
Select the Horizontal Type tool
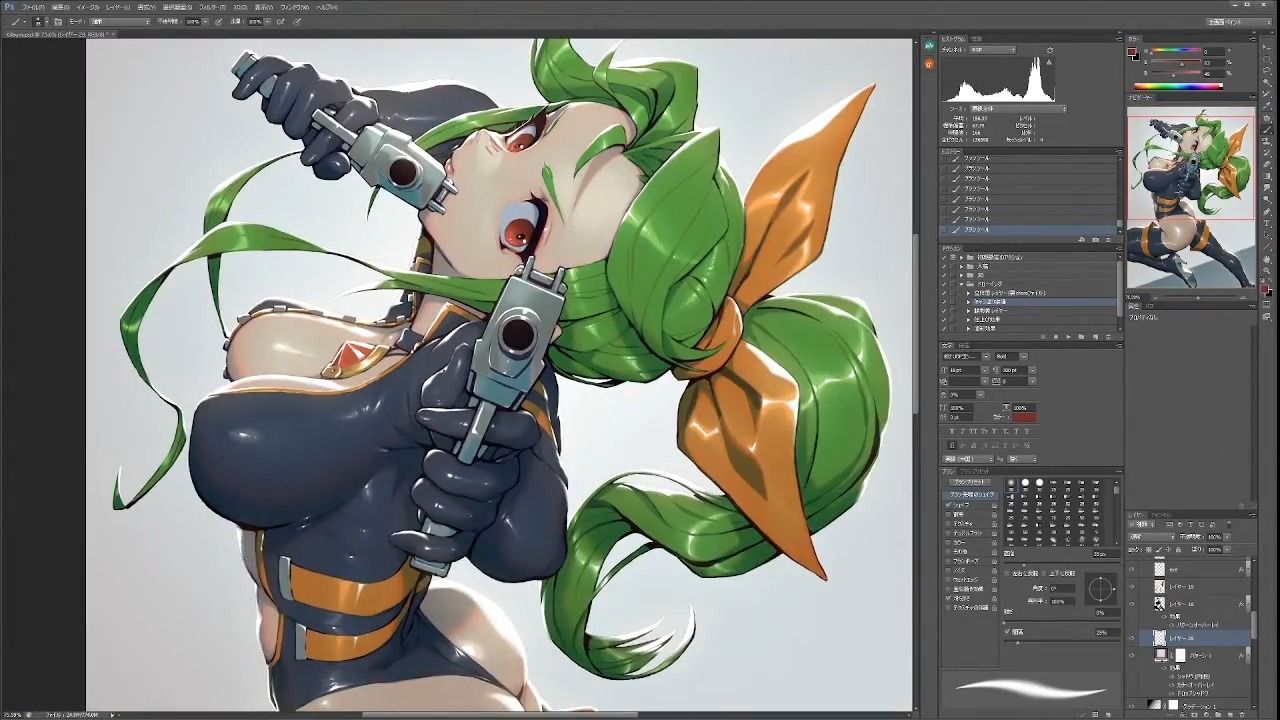[1266, 223]
